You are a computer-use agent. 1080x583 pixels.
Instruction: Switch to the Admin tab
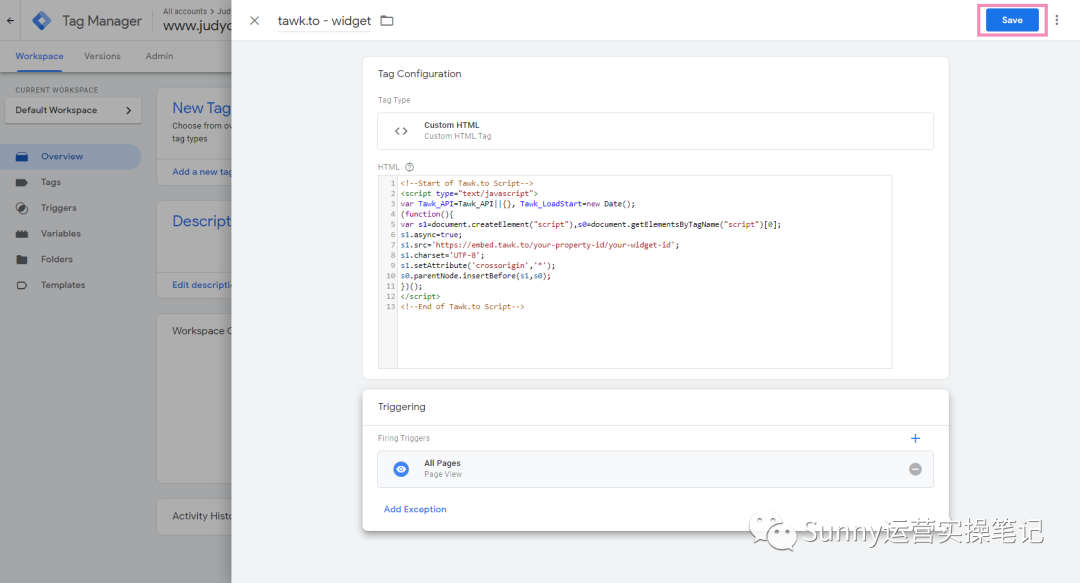(159, 56)
